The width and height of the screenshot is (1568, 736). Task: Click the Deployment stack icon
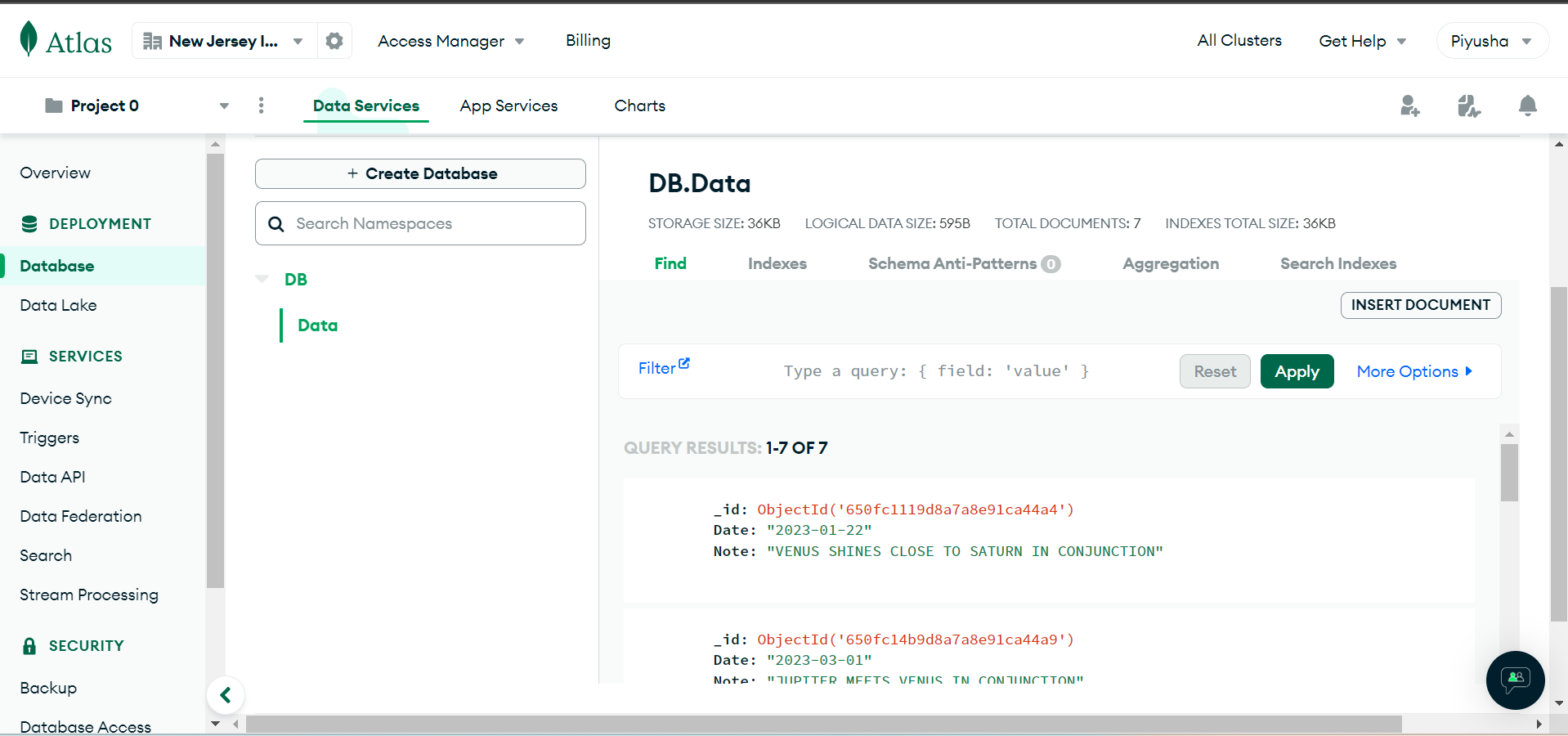pos(29,224)
